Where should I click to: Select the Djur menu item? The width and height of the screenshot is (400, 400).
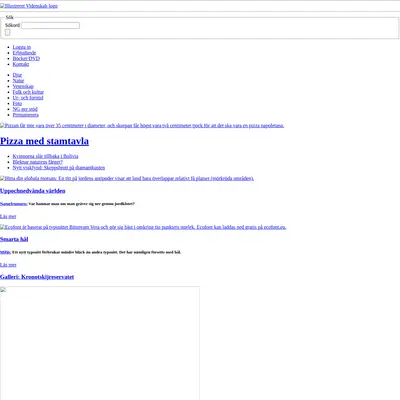pyautogui.click(x=17, y=75)
